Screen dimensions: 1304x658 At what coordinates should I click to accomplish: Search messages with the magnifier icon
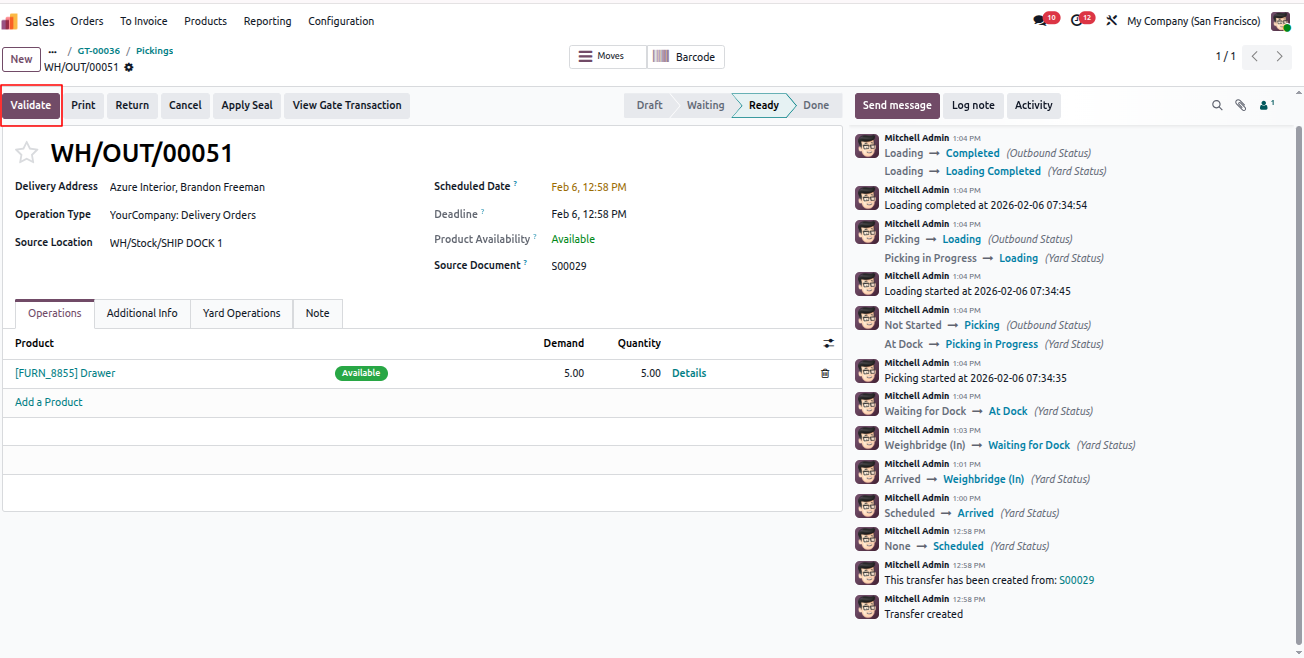click(1217, 105)
